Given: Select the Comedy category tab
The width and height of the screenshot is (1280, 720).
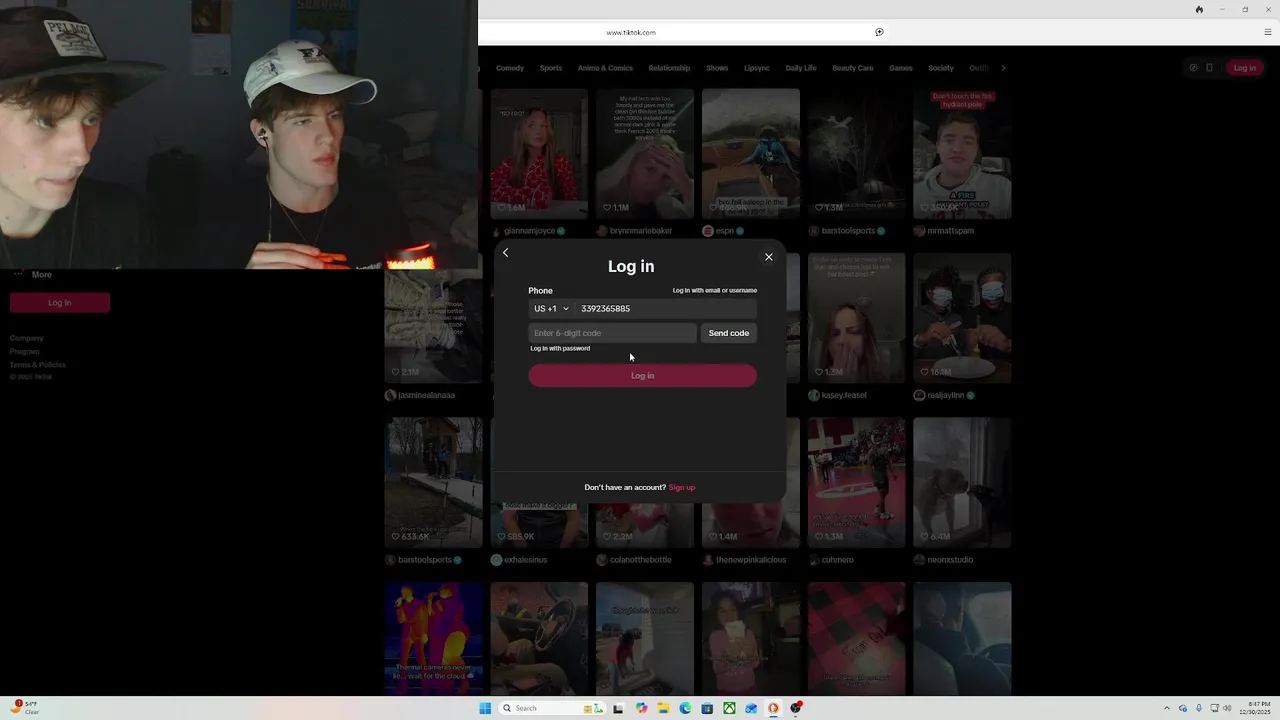Looking at the screenshot, I should (x=510, y=68).
